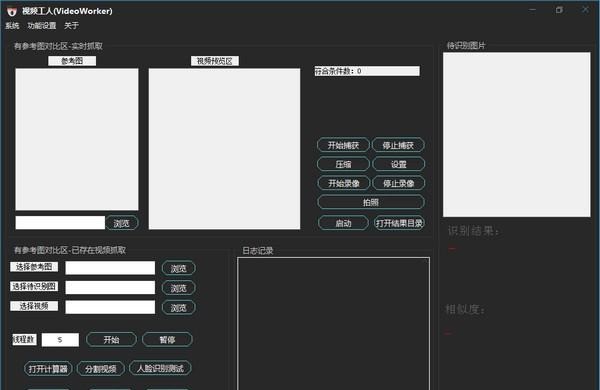Open the 系统 menu
The height and width of the screenshot is (390, 600).
[x=12, y=26]
